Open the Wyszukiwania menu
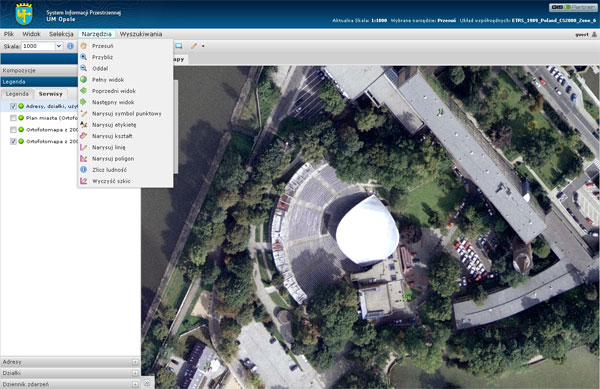This screenshot has width=600, height=389. coord(141,34)
